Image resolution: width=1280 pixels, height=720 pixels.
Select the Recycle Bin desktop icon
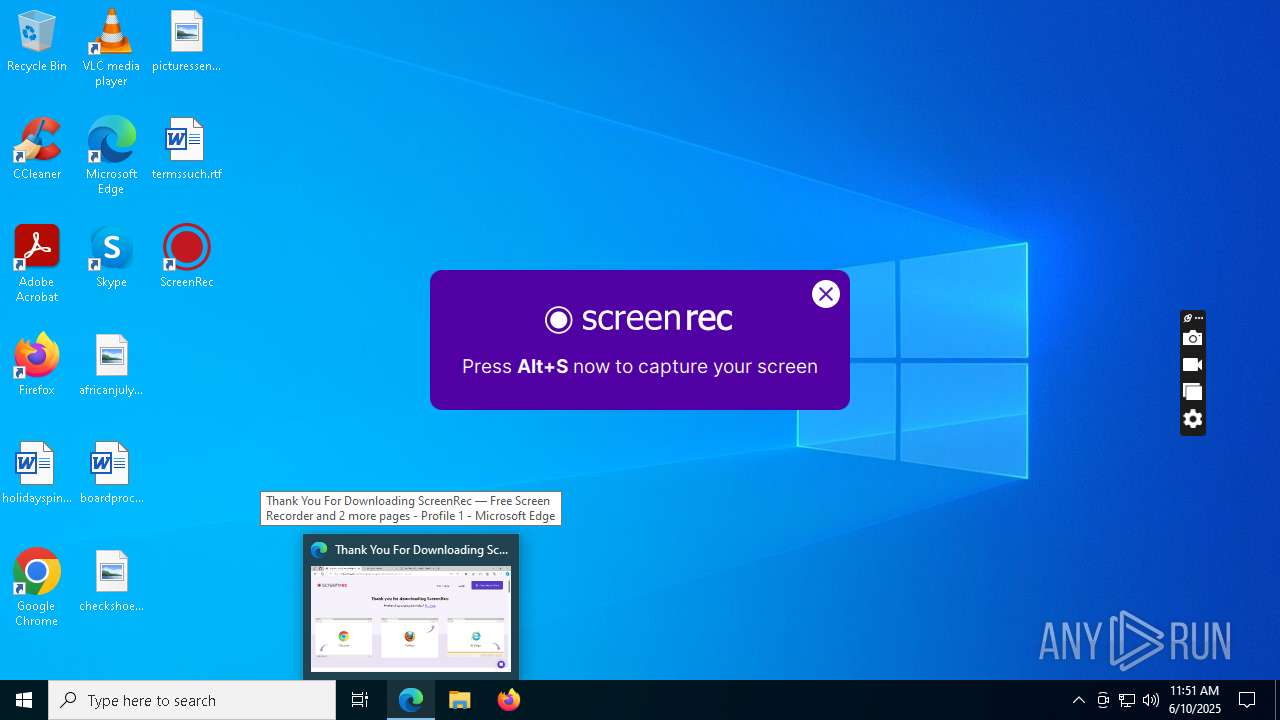37,41
